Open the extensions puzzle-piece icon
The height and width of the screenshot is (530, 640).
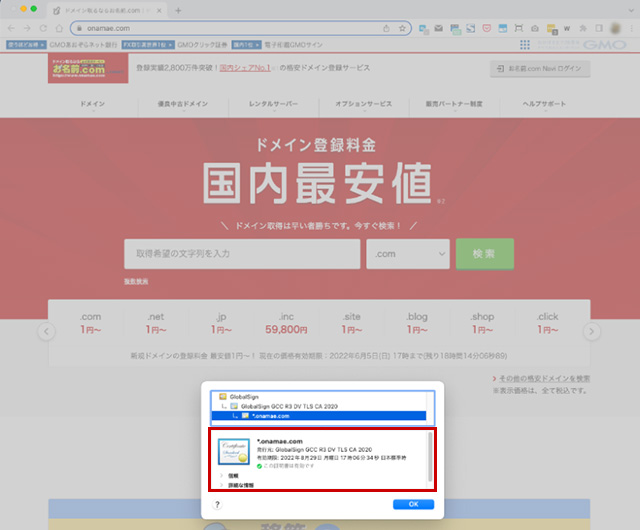pos(583,28)
